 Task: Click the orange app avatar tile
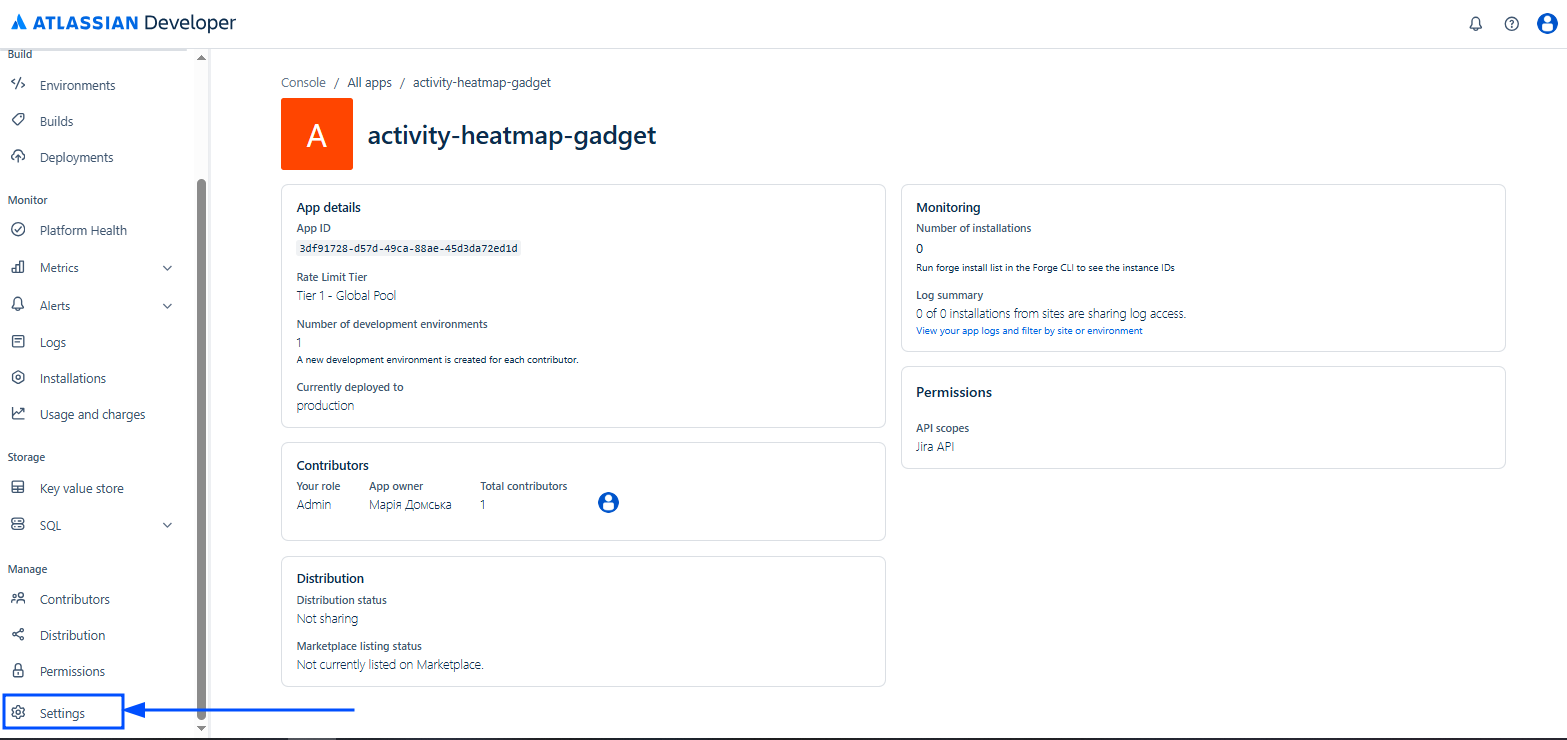pos(317,134)
